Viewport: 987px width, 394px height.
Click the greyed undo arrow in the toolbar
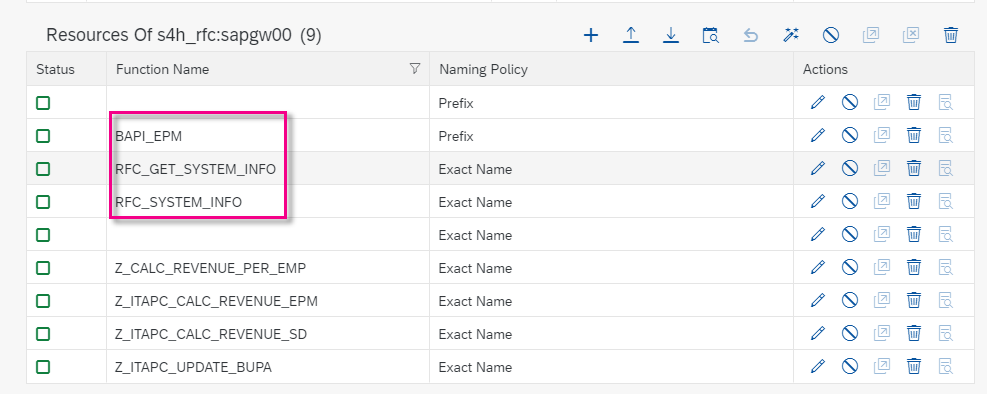(750, 35)
